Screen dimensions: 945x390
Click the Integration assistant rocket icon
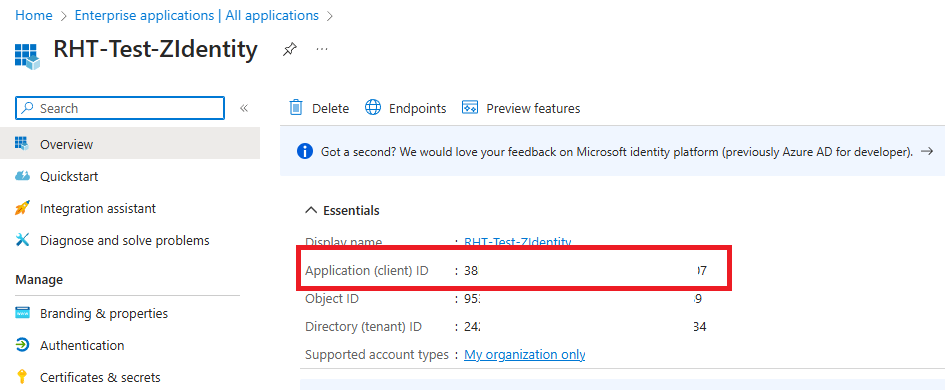click(x=22, y=209)
